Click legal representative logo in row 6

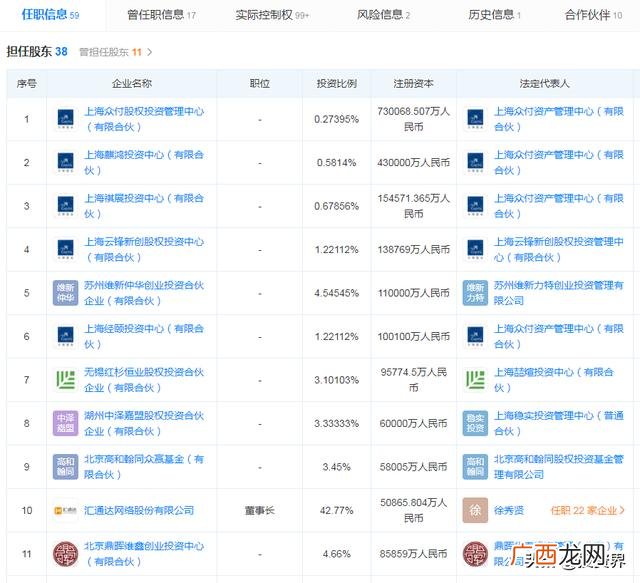point(475,336)
